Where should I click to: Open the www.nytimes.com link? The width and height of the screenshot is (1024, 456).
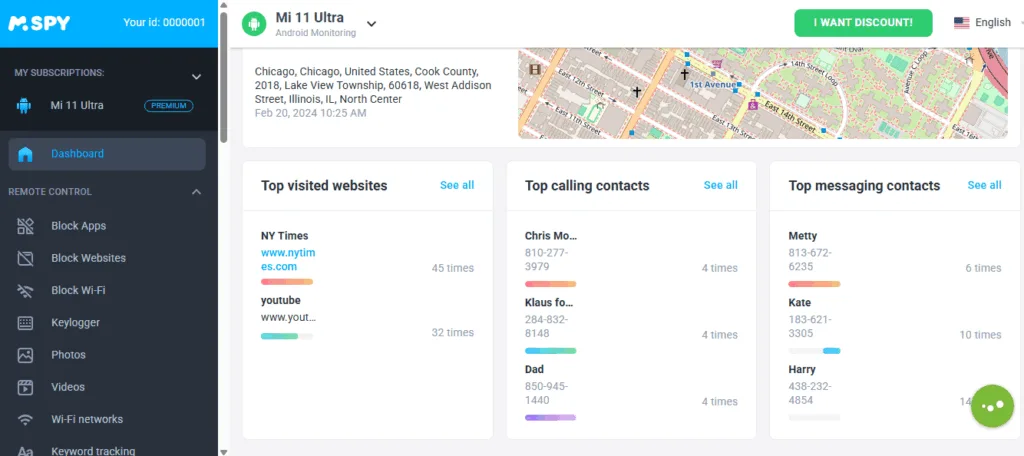click(x=288, y=260)
